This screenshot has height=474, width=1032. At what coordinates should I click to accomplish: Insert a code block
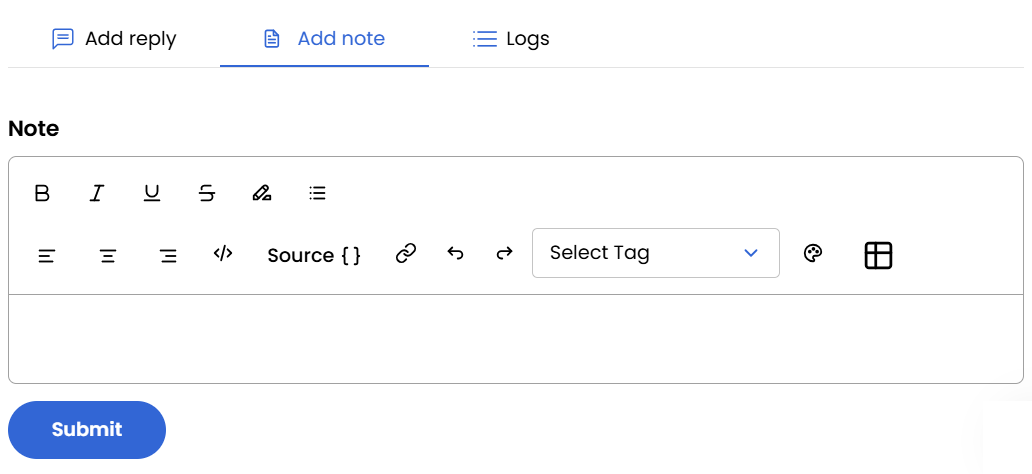pyautogui.click(x=223, y=254)
